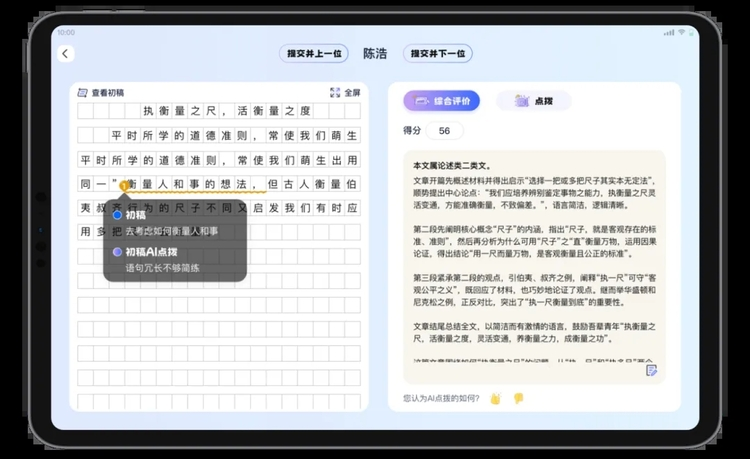The height and width of the screenshot is (459, 750).
Task: Click the score field showing 56
Action: (x=444, y=131)
